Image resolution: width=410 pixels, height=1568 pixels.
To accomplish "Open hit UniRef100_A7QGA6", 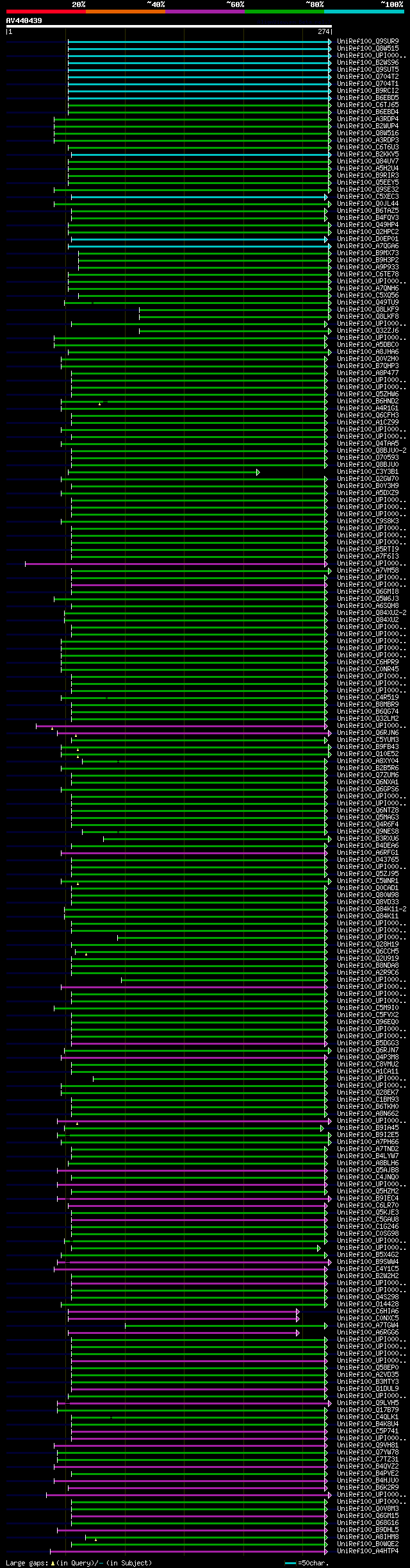I will [368, 246].
